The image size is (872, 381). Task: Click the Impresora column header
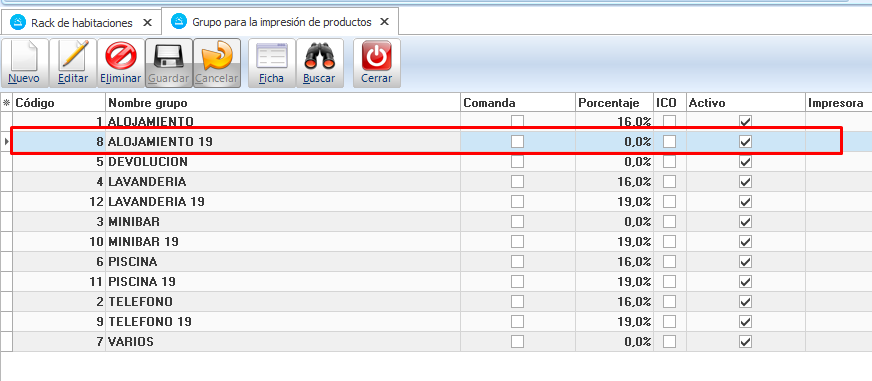[839, 103]
